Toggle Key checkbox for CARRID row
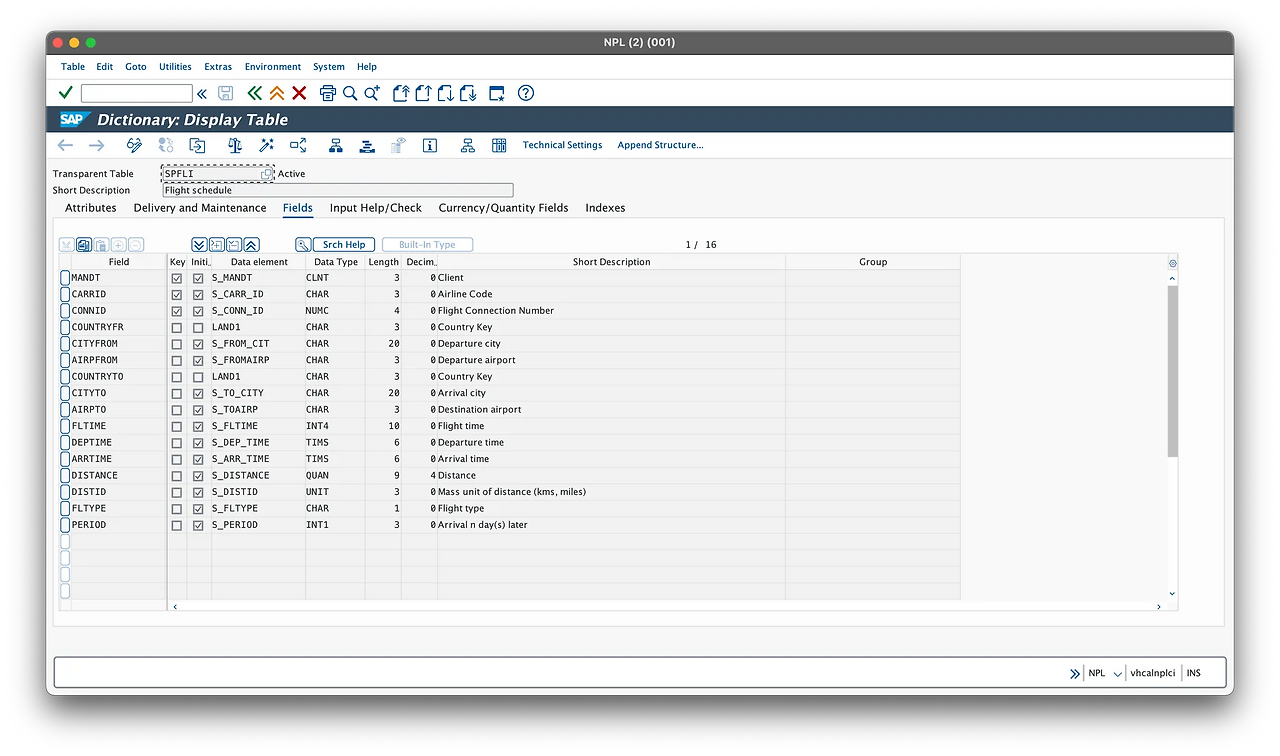1280x756 pixels. [x=177, y=294]
